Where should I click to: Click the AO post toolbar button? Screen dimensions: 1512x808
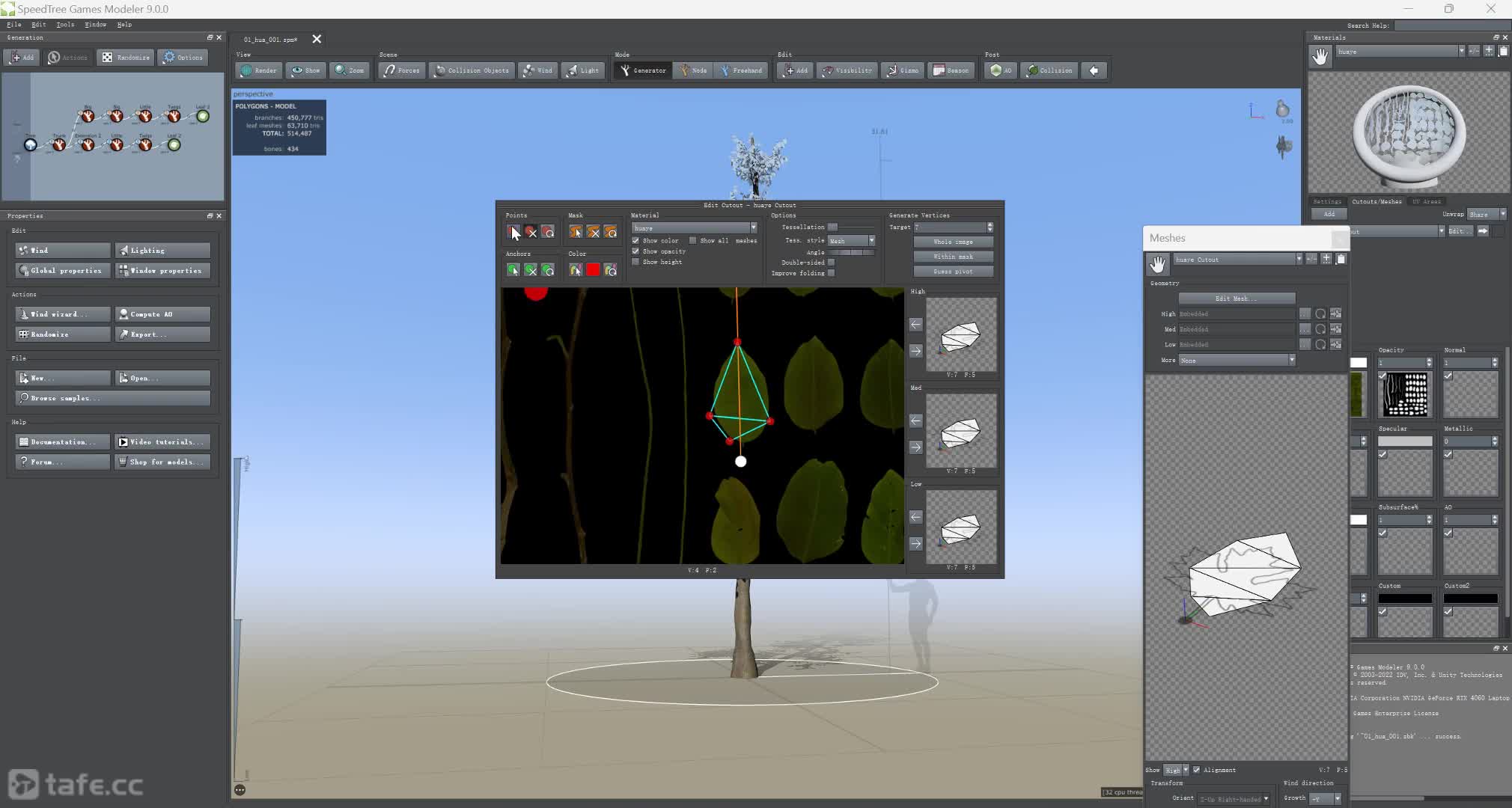tap(1000, 70)
